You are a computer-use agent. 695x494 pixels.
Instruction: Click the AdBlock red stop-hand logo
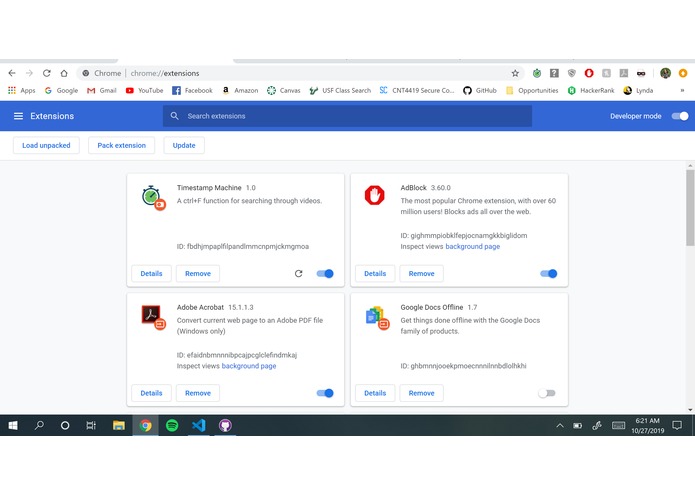click(x=375, y=195)
